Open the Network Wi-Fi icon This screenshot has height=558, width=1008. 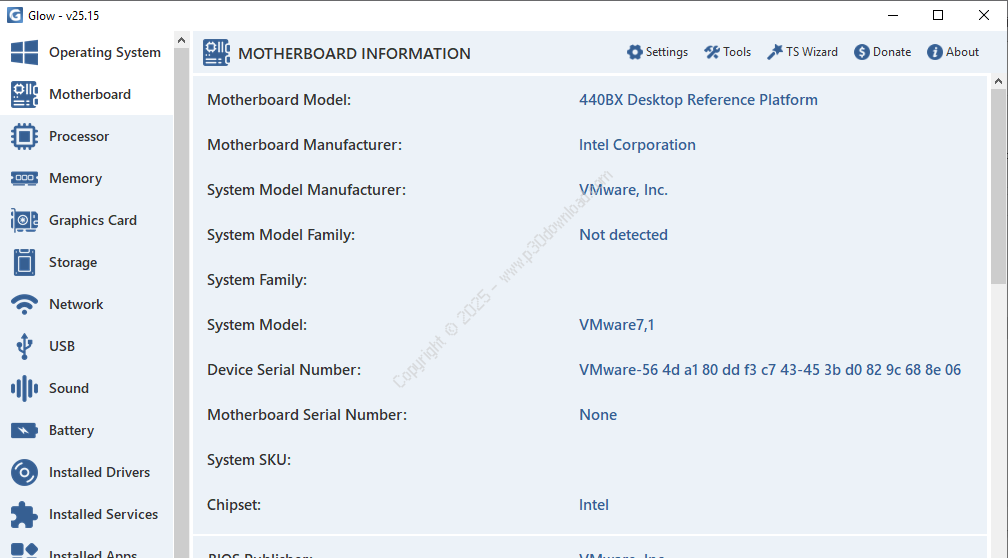click(24, 305)
